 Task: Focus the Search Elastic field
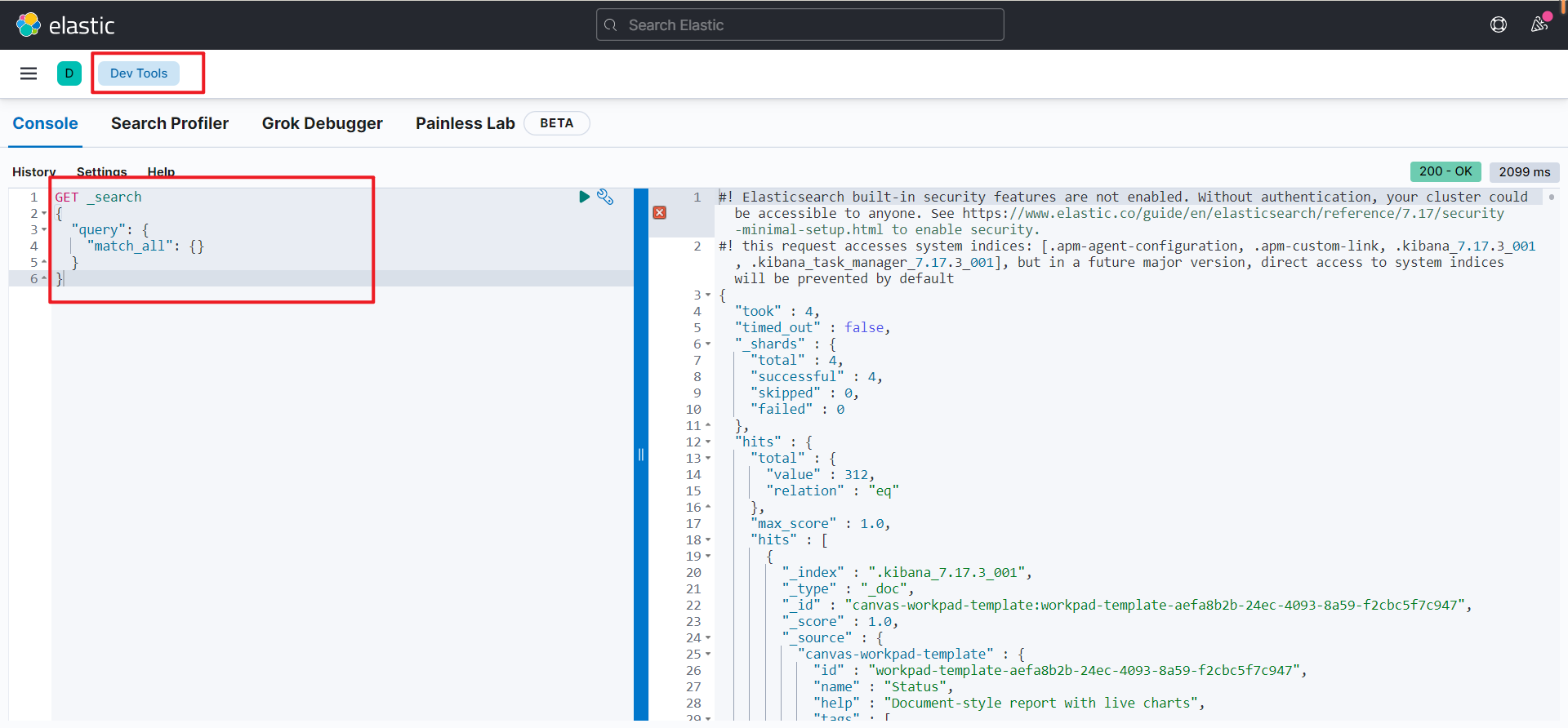pos(800,24)
